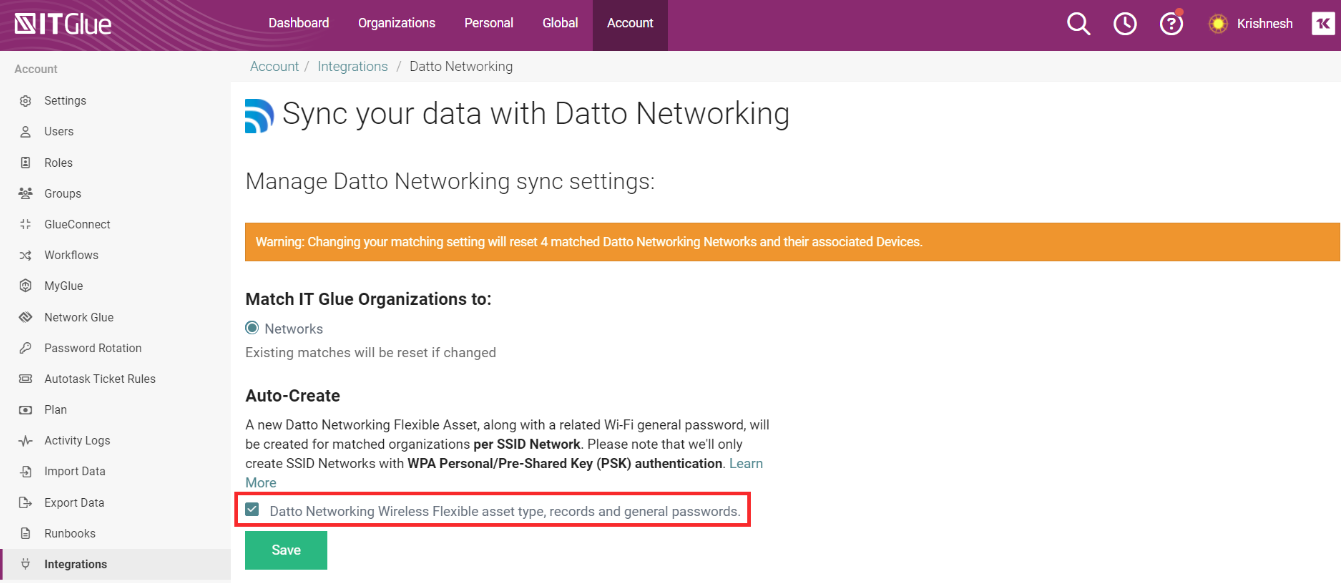Open the Learn More link
Viewport: 1342px width, 583px height.
point(745,464)
